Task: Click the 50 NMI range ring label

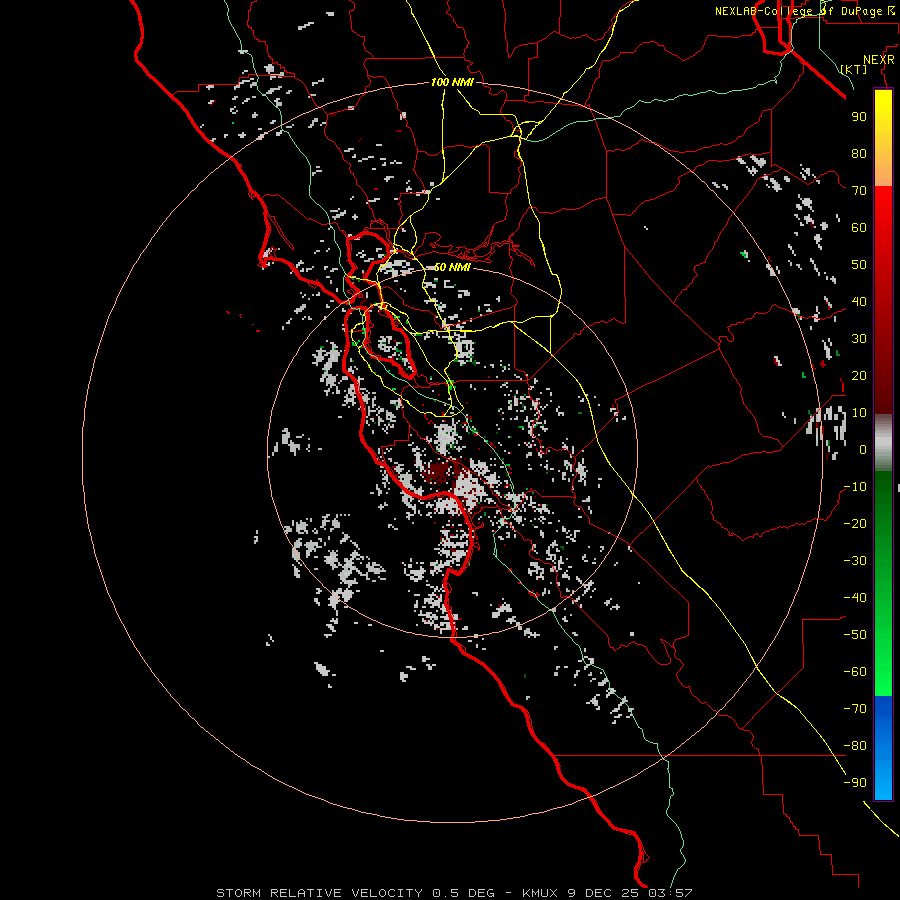Action: click(452, 267)
